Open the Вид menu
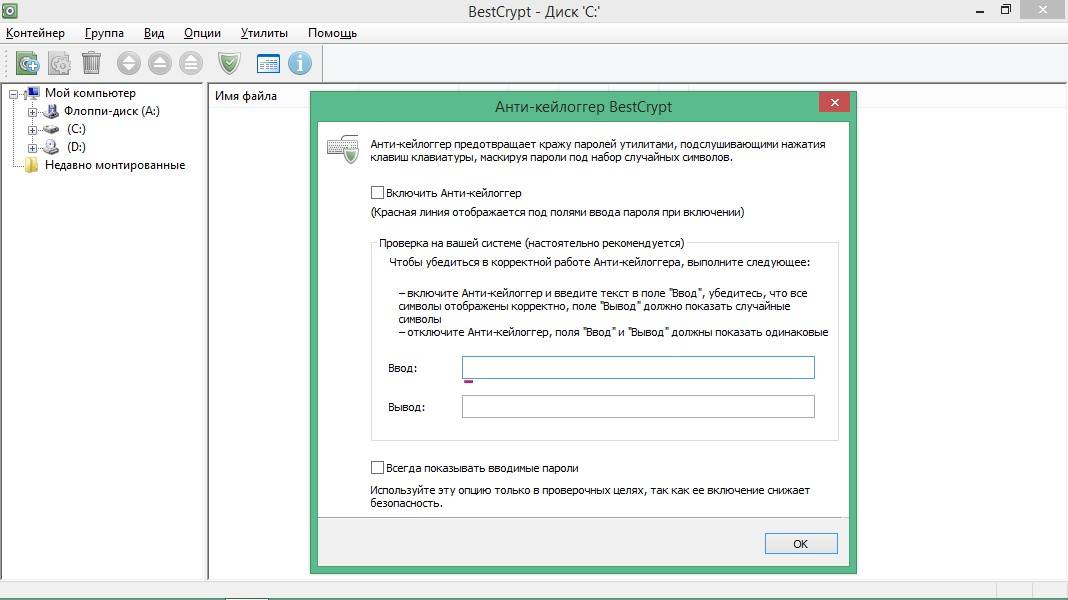Image resolution: width=1068 pixels, height=600 pixels. point(154,33)
